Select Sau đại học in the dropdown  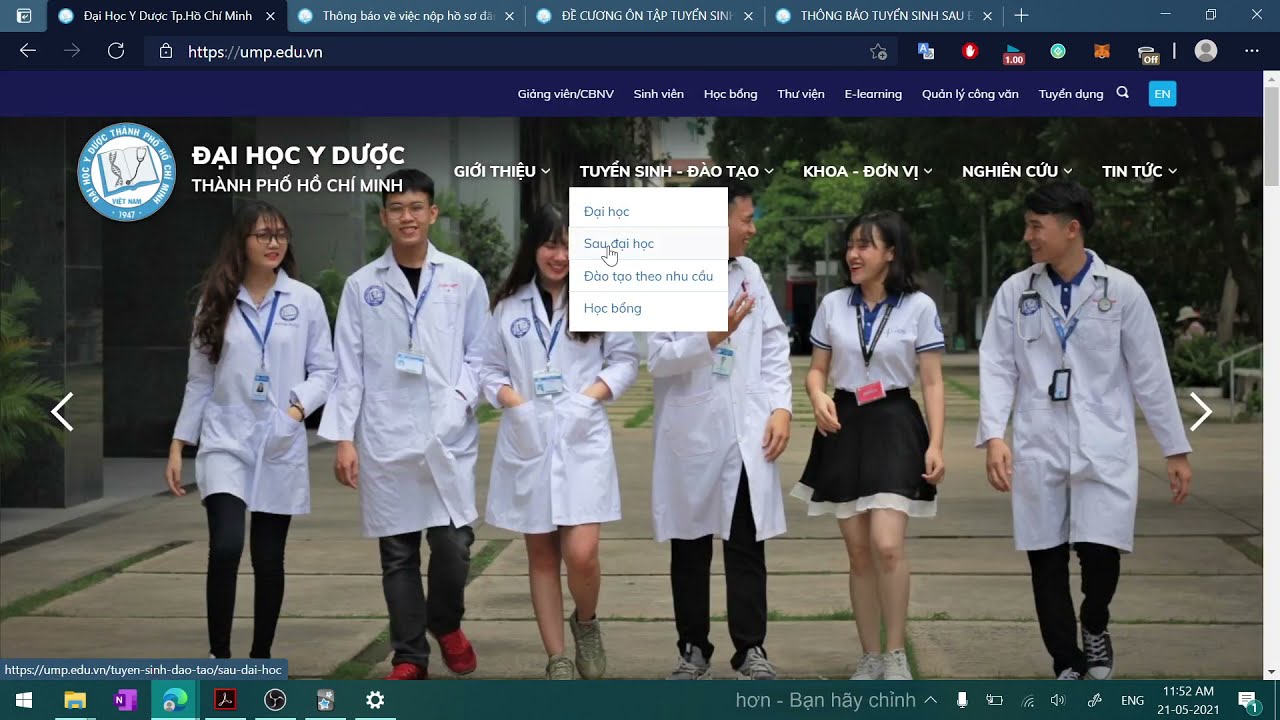pyautogui.click(x=648, y=243)
